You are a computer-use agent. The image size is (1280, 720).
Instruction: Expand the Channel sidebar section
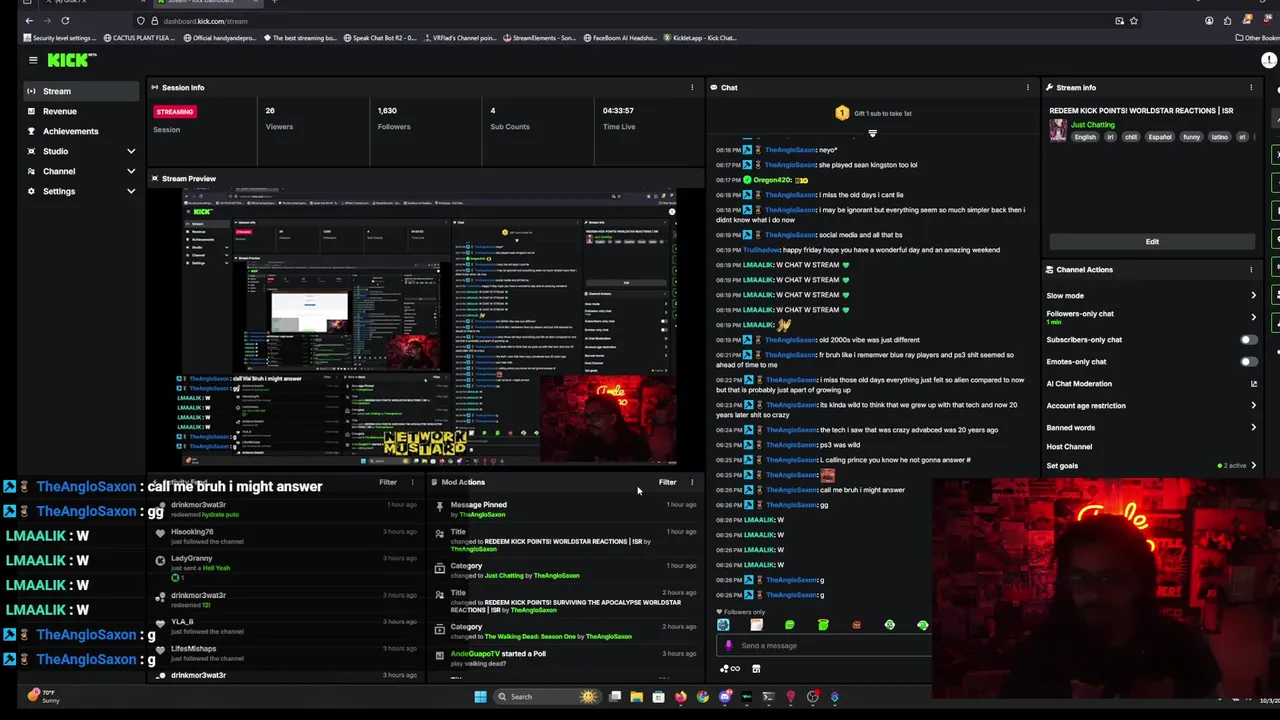tap(82, 171)
